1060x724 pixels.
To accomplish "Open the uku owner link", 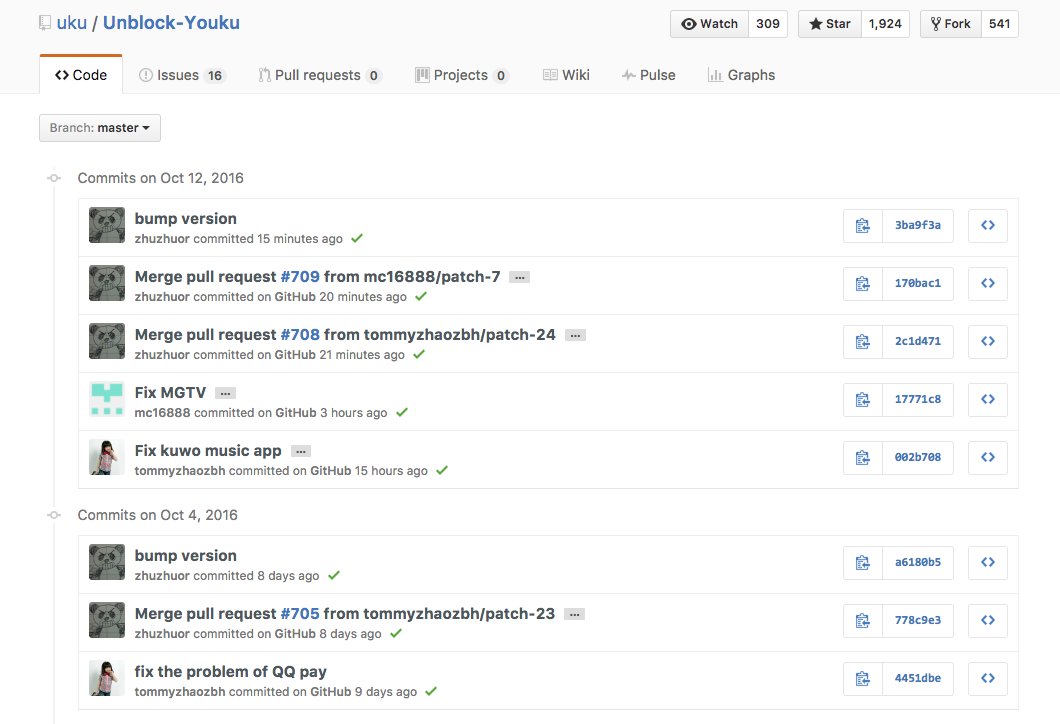I will tap(72, 23).
